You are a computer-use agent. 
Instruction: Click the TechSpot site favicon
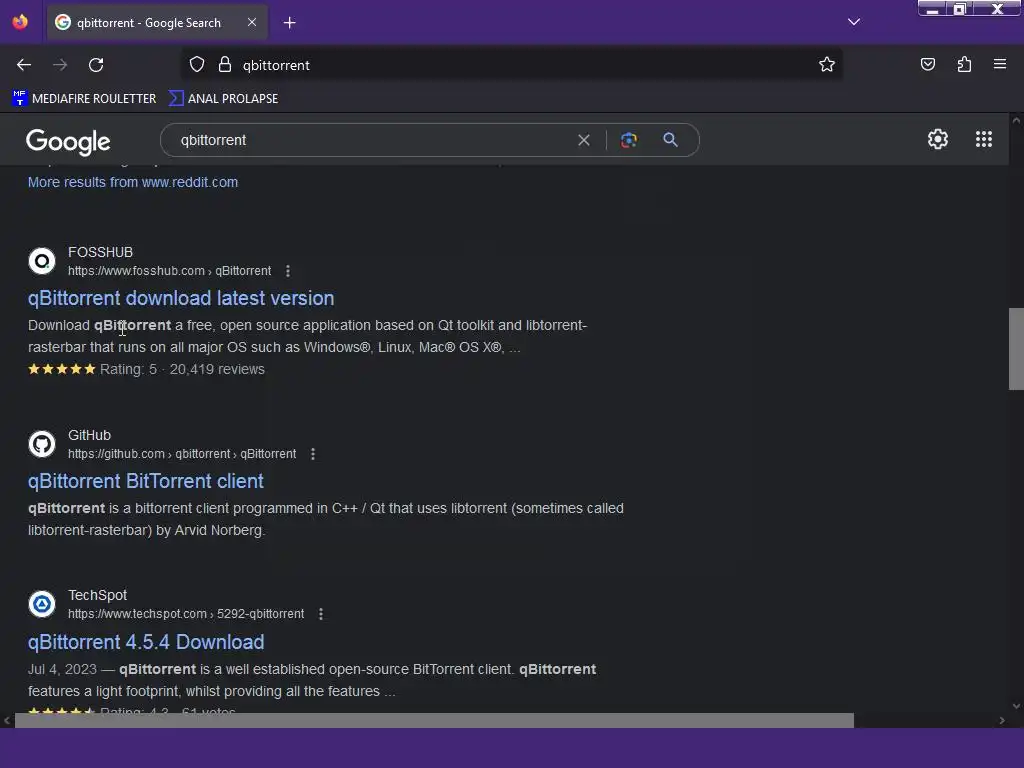point(42,604)
